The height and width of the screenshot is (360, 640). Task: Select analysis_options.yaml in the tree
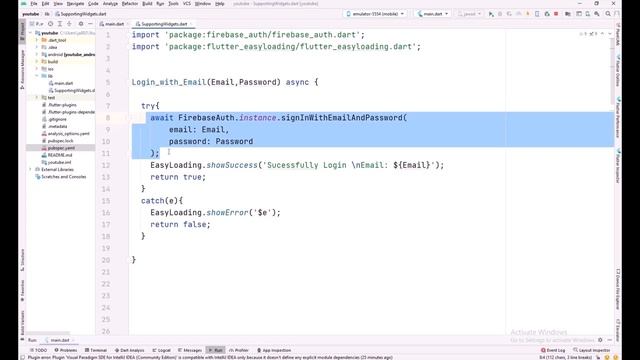(x=66, y=133)
